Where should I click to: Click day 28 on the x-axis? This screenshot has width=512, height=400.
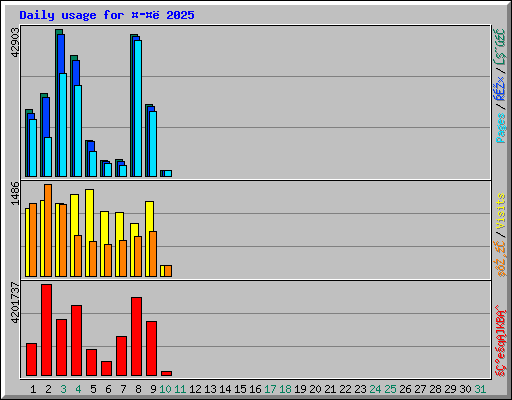435,389
